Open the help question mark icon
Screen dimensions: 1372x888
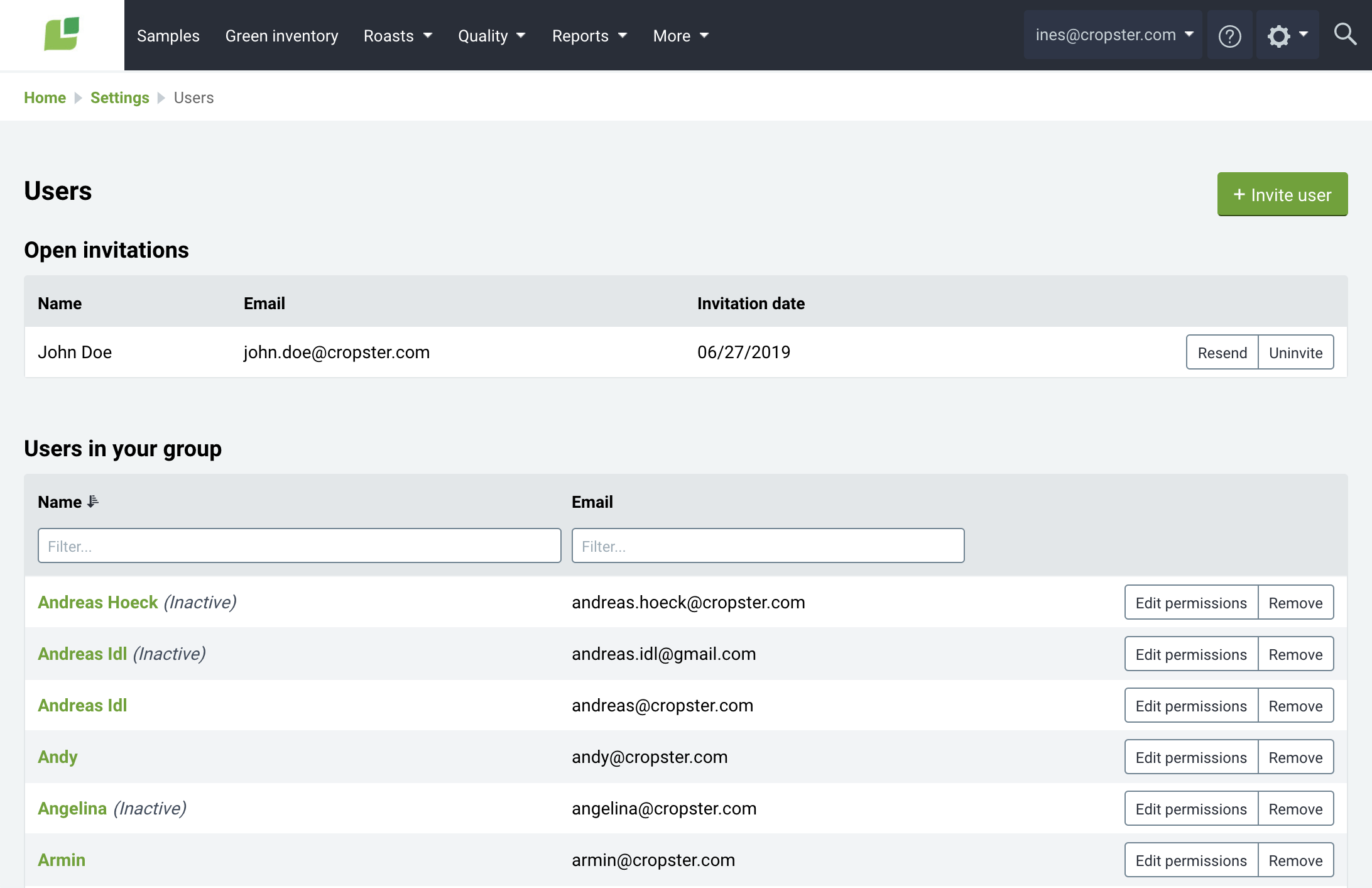(x=1229, y=36)
